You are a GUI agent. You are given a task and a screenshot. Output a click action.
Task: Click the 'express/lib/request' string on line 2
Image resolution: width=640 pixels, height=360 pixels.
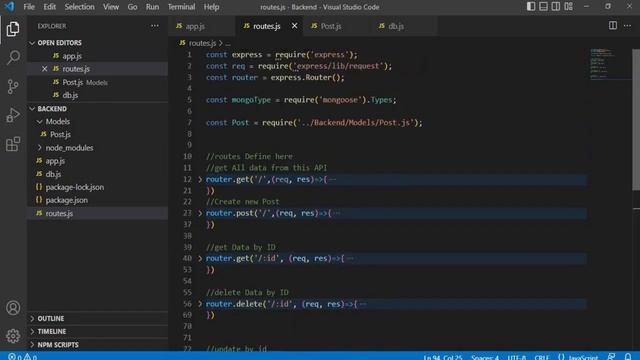pos(338,66)
